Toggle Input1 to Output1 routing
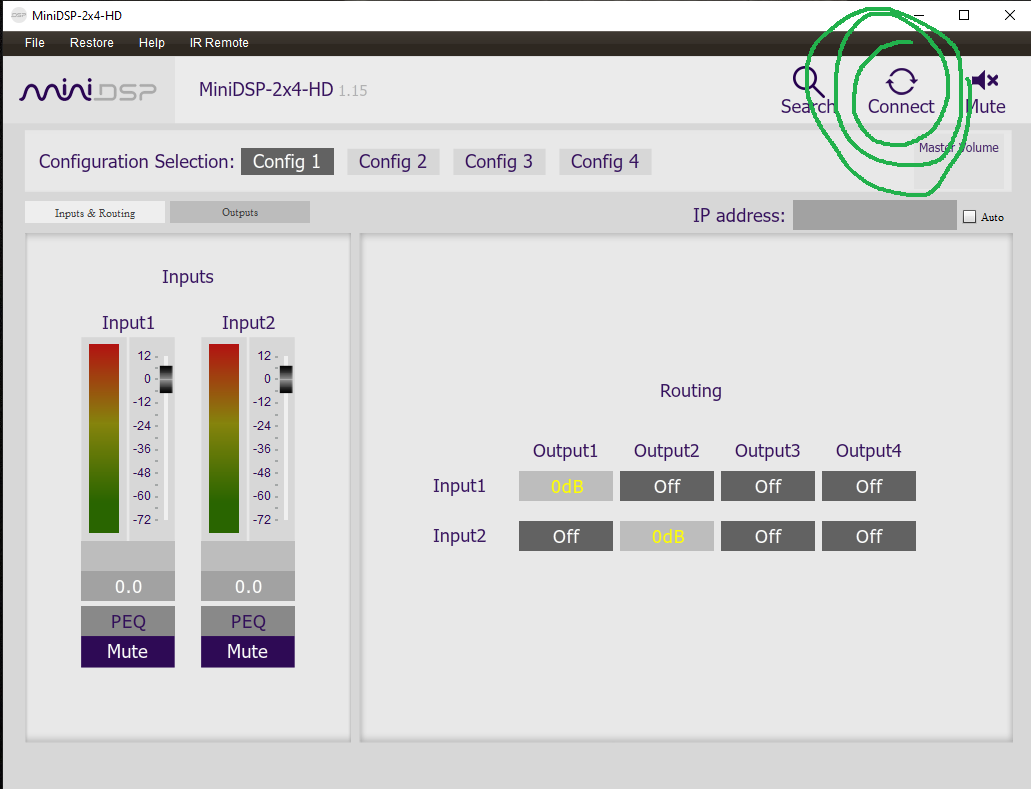 (566, 486)
